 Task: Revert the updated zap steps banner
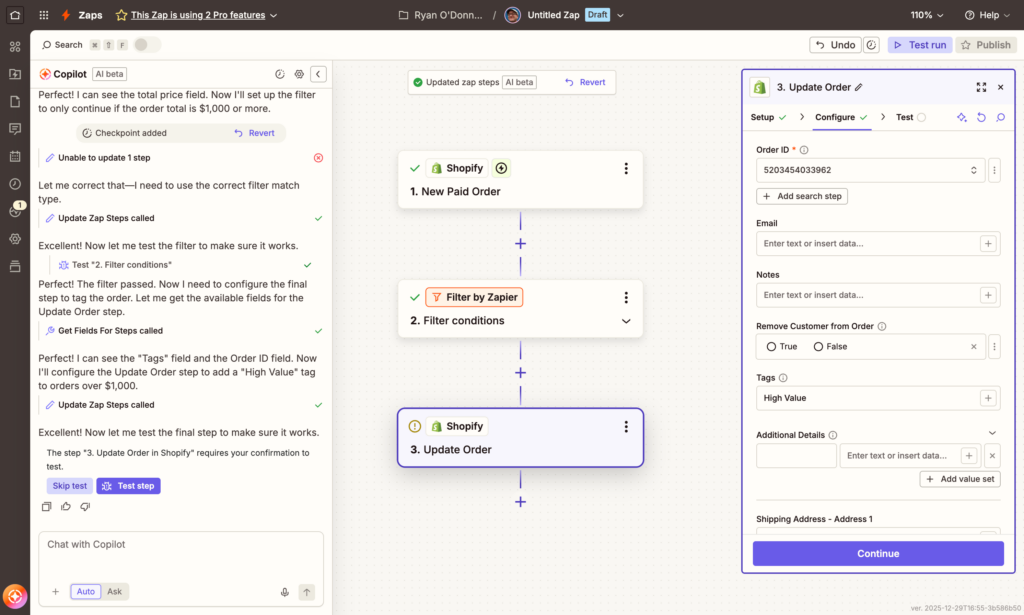pyautogui.click(x=585, y=82)
